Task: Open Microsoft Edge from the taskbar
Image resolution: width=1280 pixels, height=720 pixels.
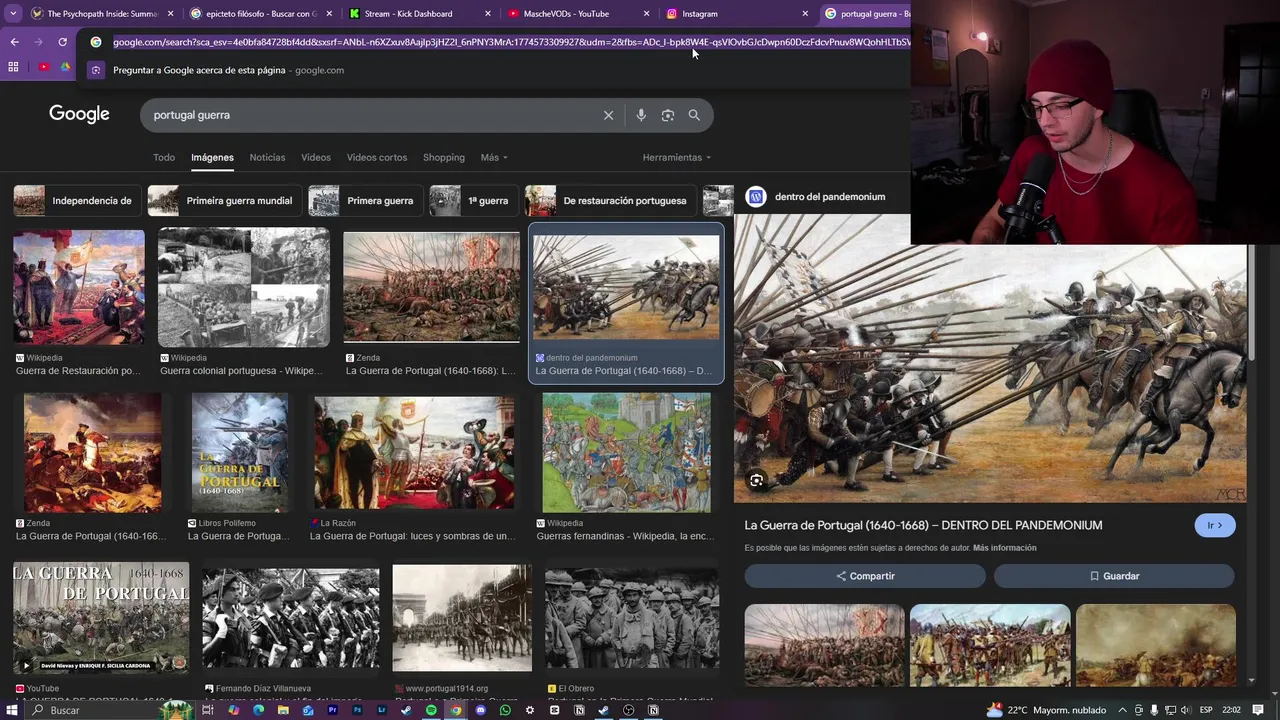Action: tap(258, 710)
